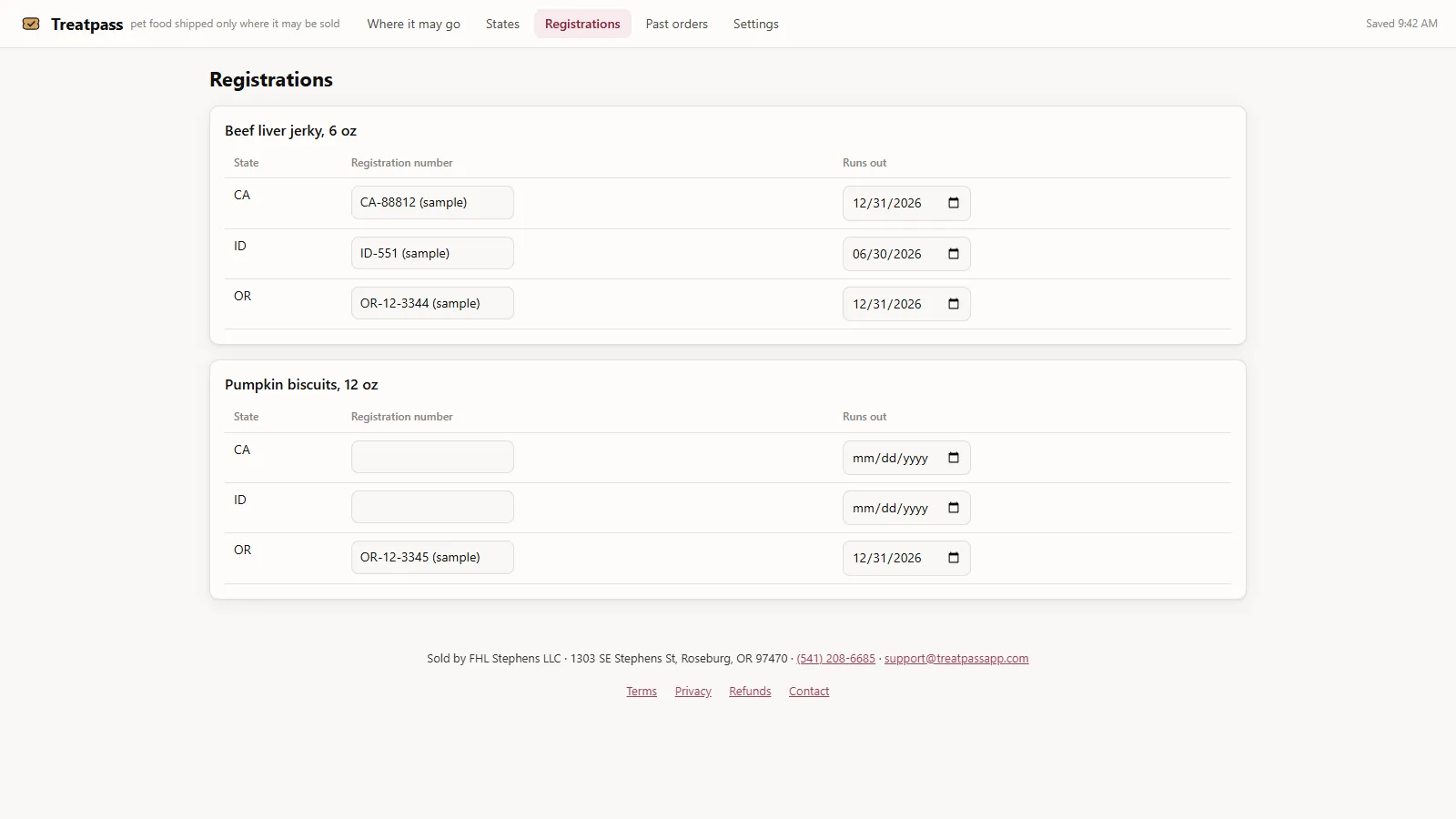This screenshot has height=819, width=1456.
Task: Open calendar picker for Beef liver jerky ID
Action: pos(954,254)
